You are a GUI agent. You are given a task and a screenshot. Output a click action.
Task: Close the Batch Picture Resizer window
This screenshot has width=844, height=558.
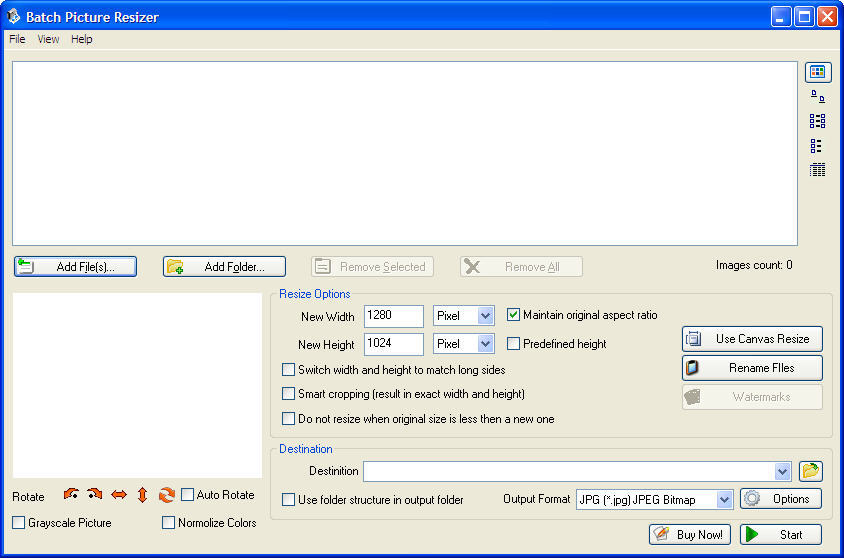point(827,17)
